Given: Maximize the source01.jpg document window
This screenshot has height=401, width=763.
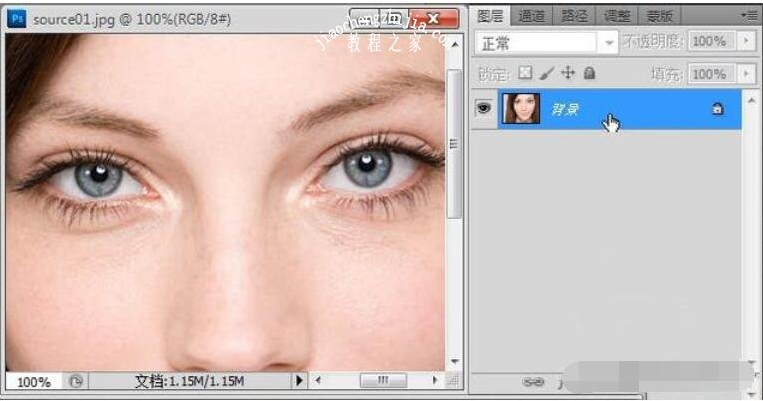Looking at the screenshot, I should click(394, 18).
